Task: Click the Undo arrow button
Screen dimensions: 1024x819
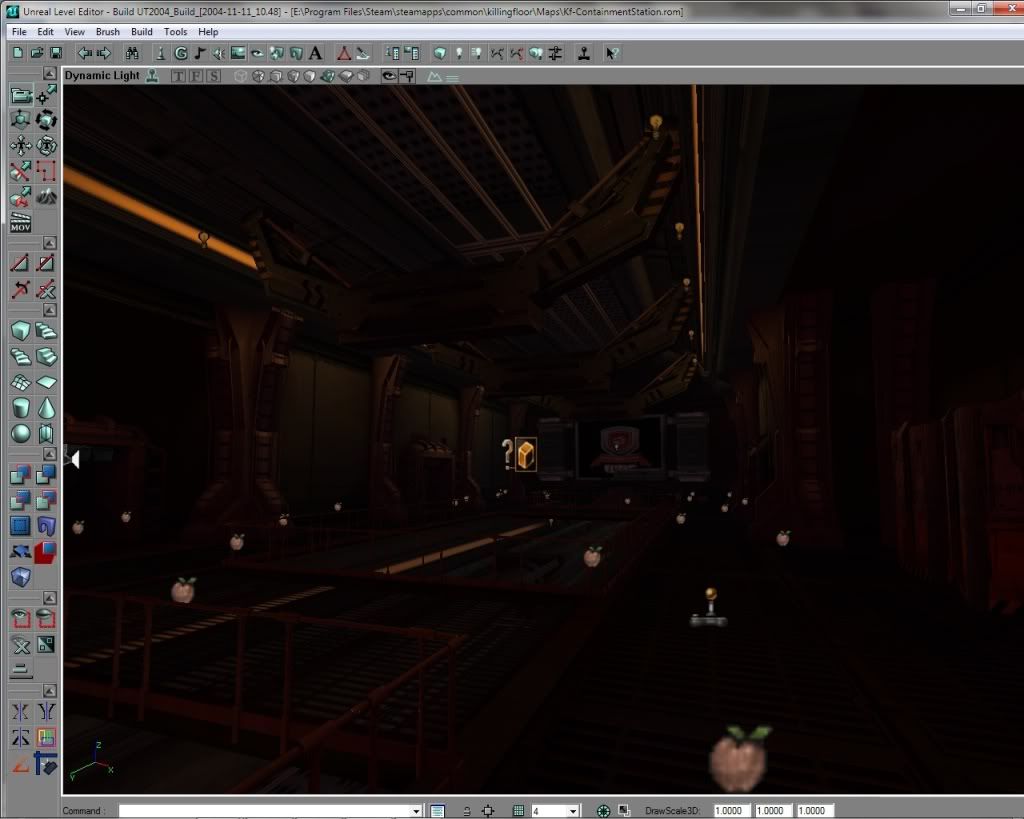Action: pyautogui.click(x=84, y=53)
